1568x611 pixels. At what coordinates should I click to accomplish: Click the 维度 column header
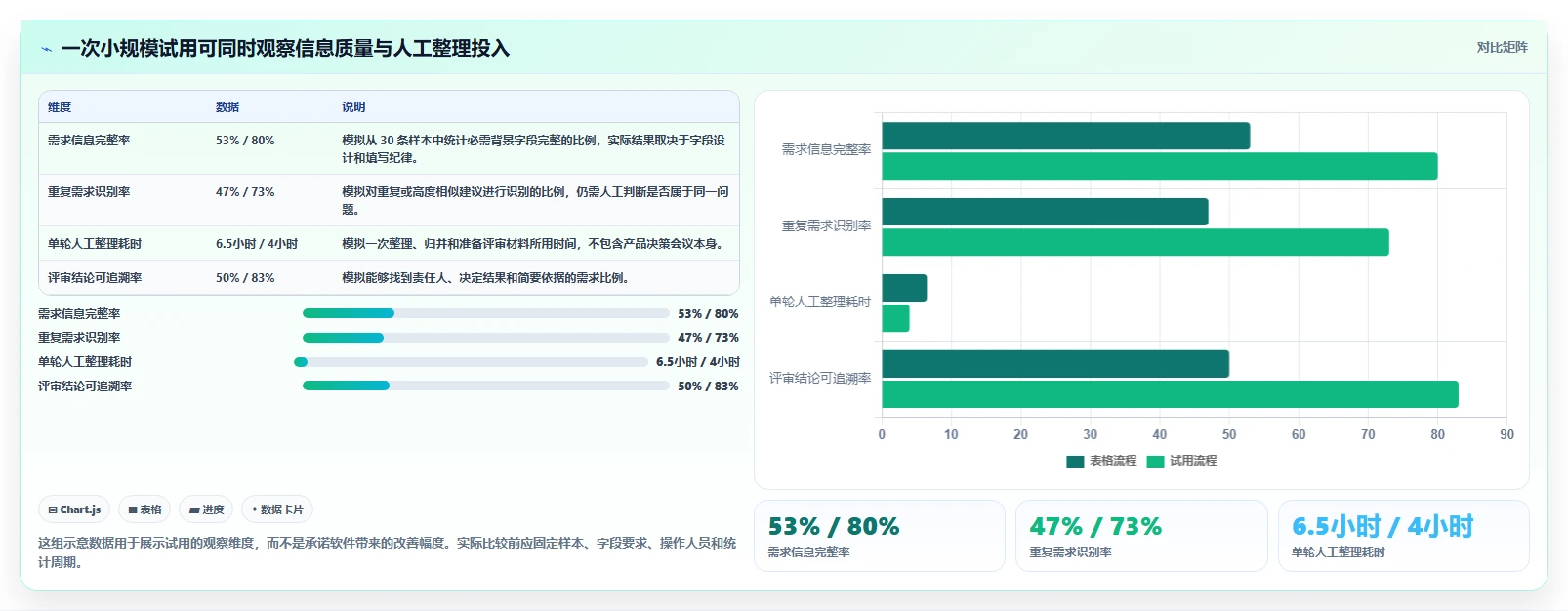point(60,107)
